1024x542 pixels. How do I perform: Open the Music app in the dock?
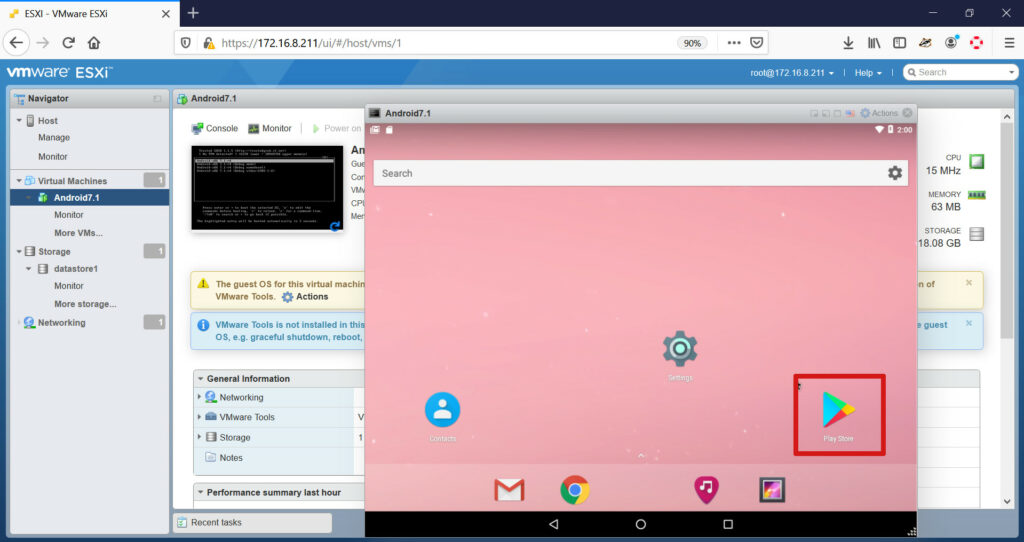[706, 489]
